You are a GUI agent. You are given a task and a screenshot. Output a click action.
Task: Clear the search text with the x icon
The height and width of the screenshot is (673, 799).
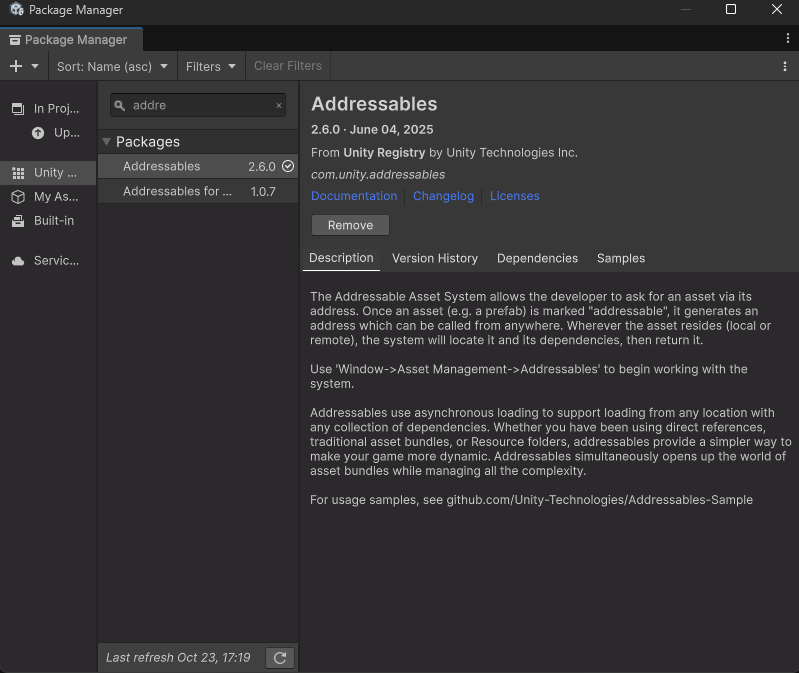point(279,105)
